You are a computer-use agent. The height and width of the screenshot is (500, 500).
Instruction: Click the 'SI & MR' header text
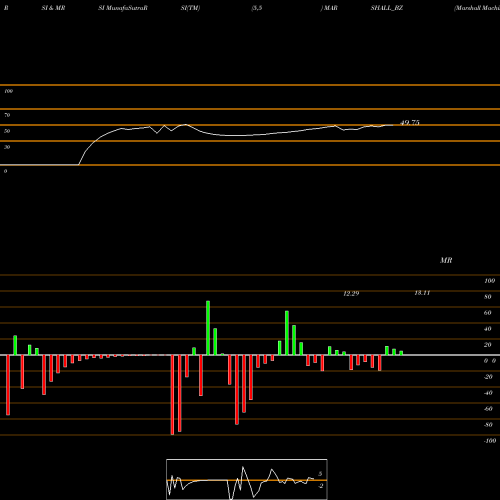tap(53, 8)
